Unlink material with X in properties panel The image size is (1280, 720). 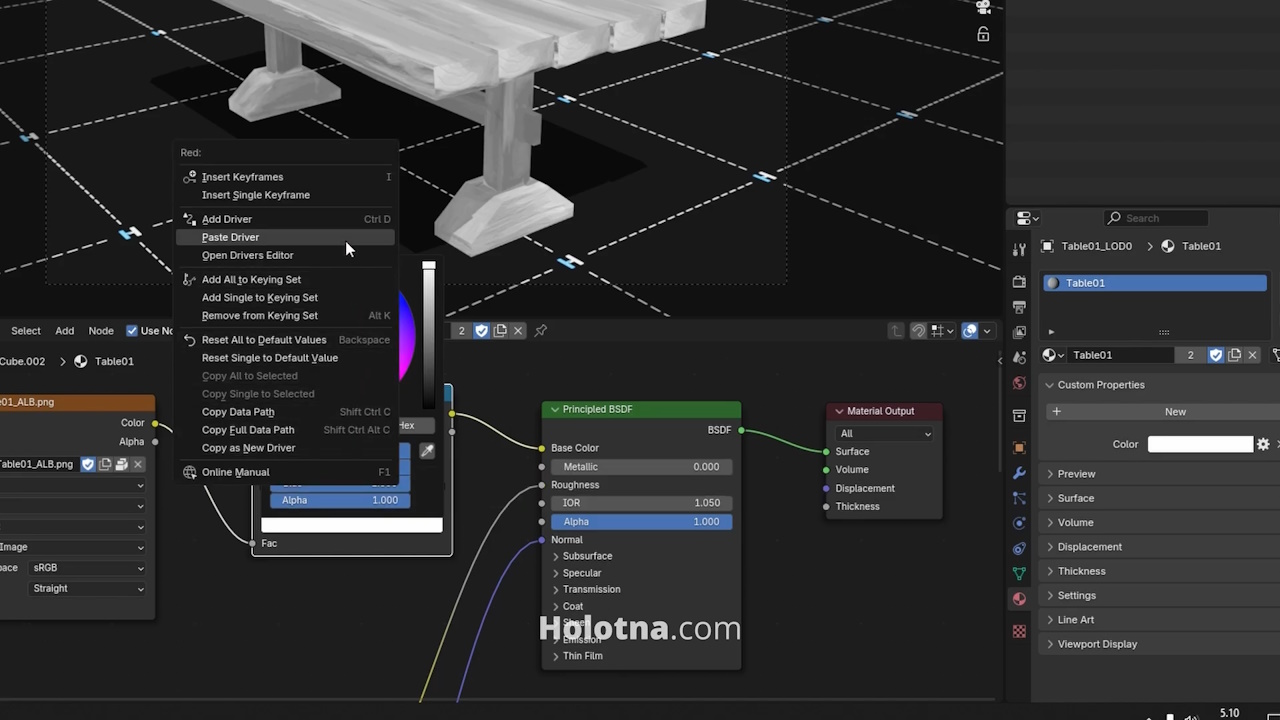click(x=1252, y=355)
